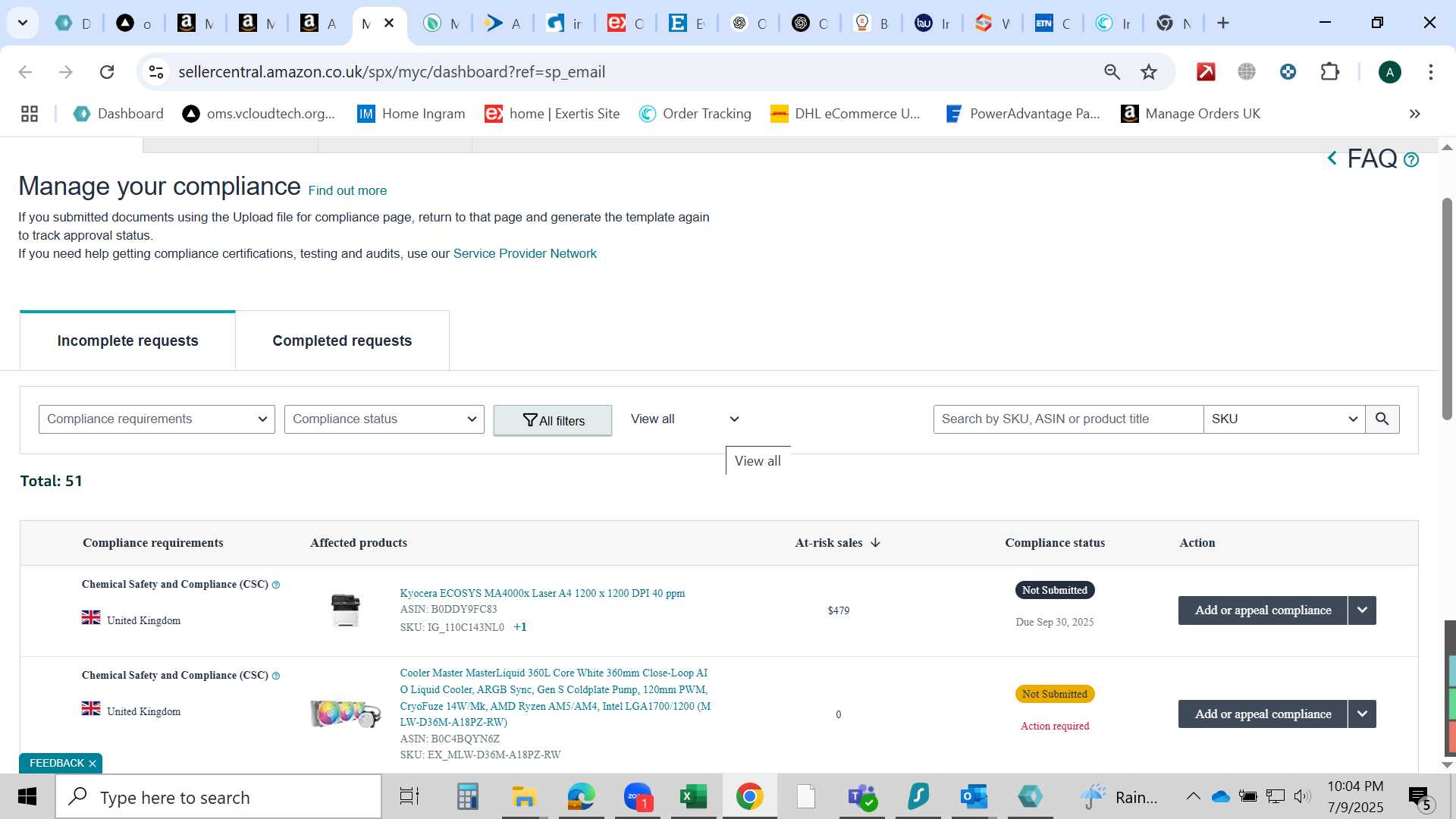The image size is (1456, 819).
Task: Open the red arrow browser extension
Action: tap(1206, 72)
